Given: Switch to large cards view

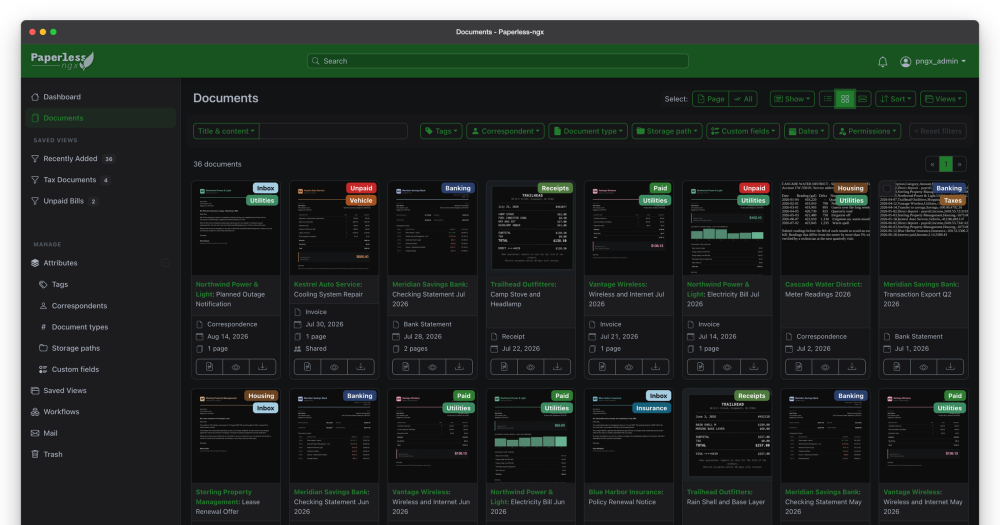Looking at the screenshot, I should [x=863, y=99].
